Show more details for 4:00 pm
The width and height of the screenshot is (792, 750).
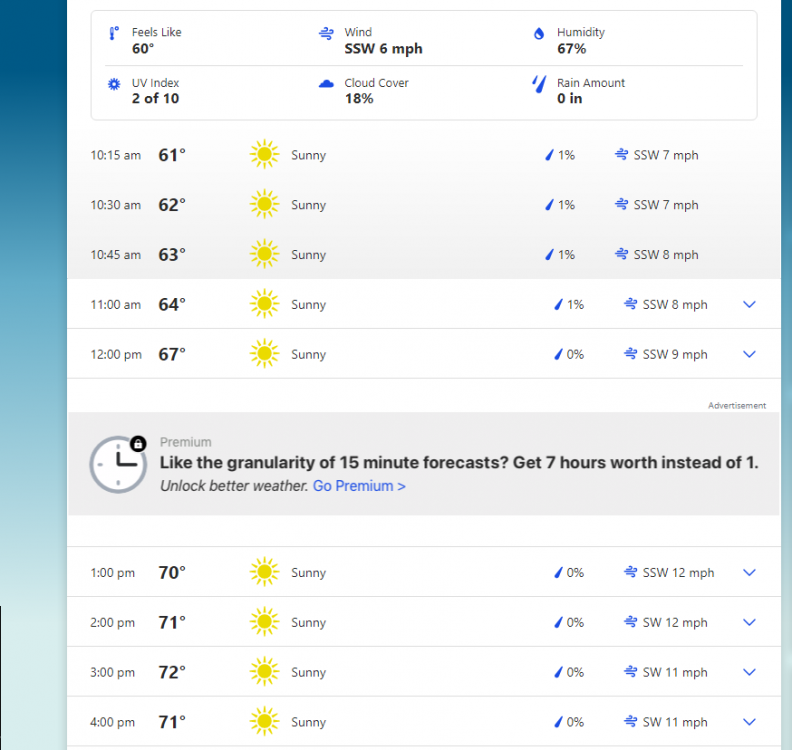coord(750,722)
